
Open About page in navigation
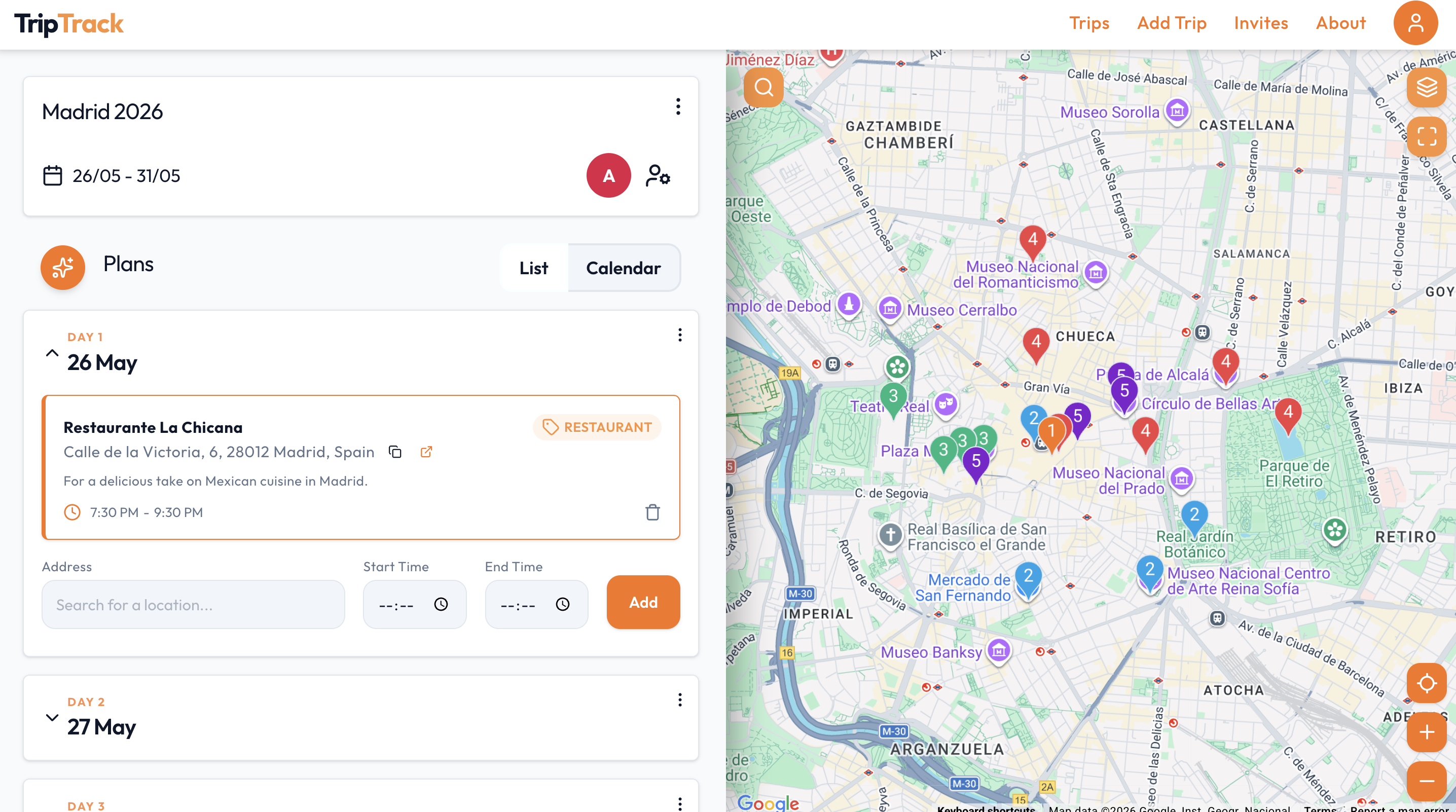coord(1340,23)
